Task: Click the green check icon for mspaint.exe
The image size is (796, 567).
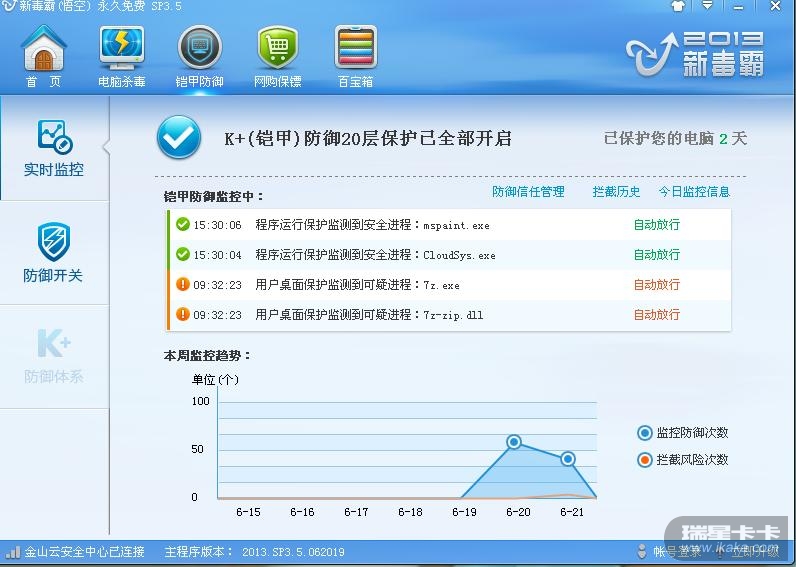Action: [x=183, y=224]
